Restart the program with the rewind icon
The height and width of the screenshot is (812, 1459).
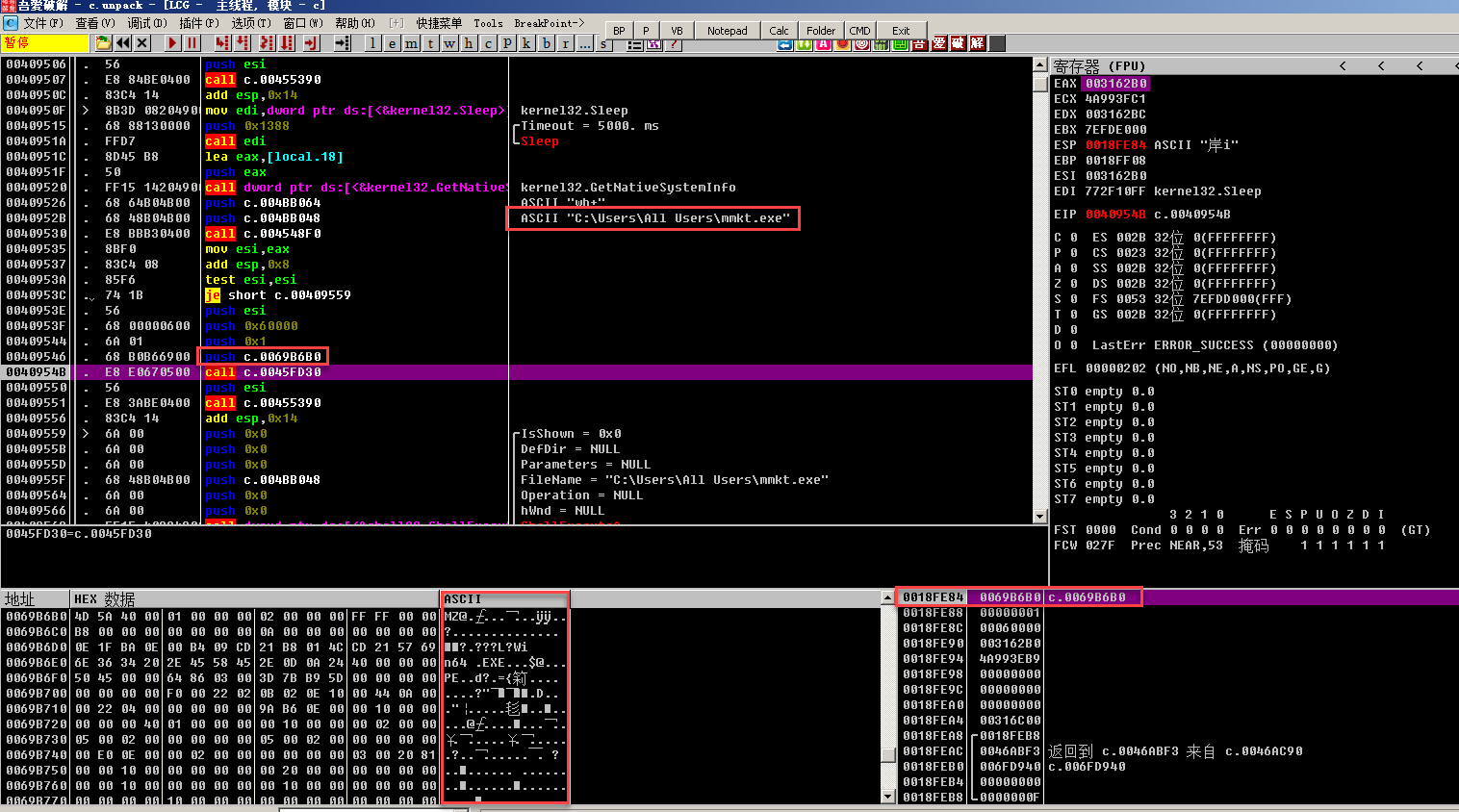[123, 43]
